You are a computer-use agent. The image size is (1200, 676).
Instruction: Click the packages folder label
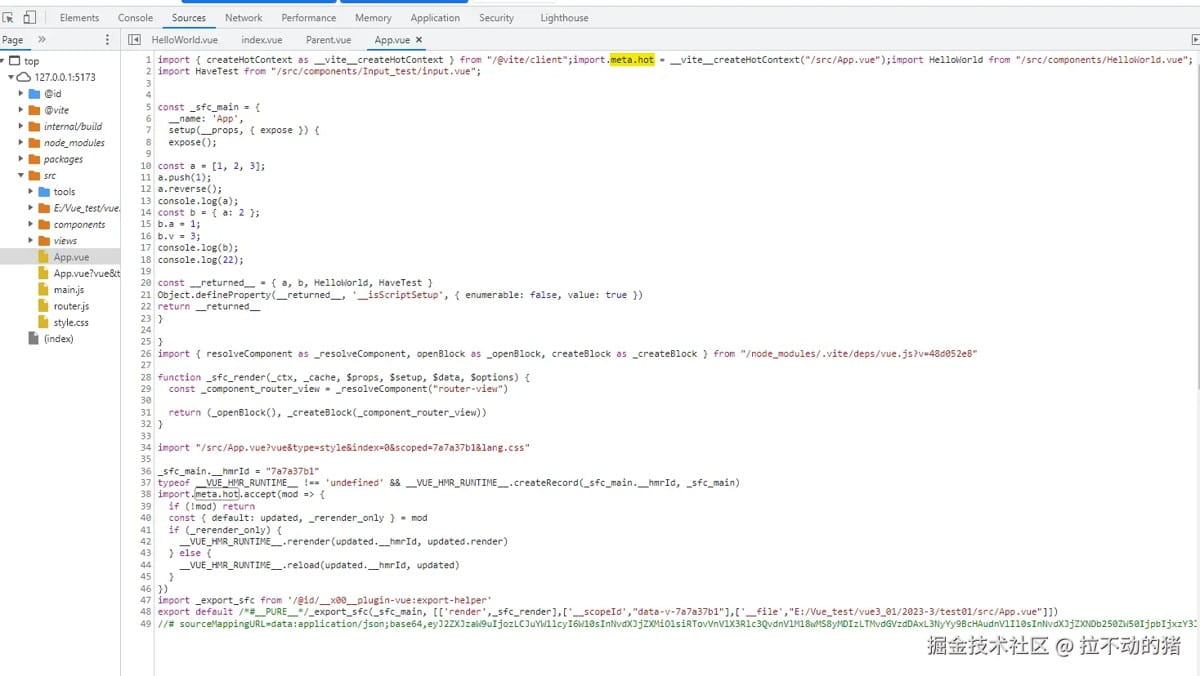[63, 159]
